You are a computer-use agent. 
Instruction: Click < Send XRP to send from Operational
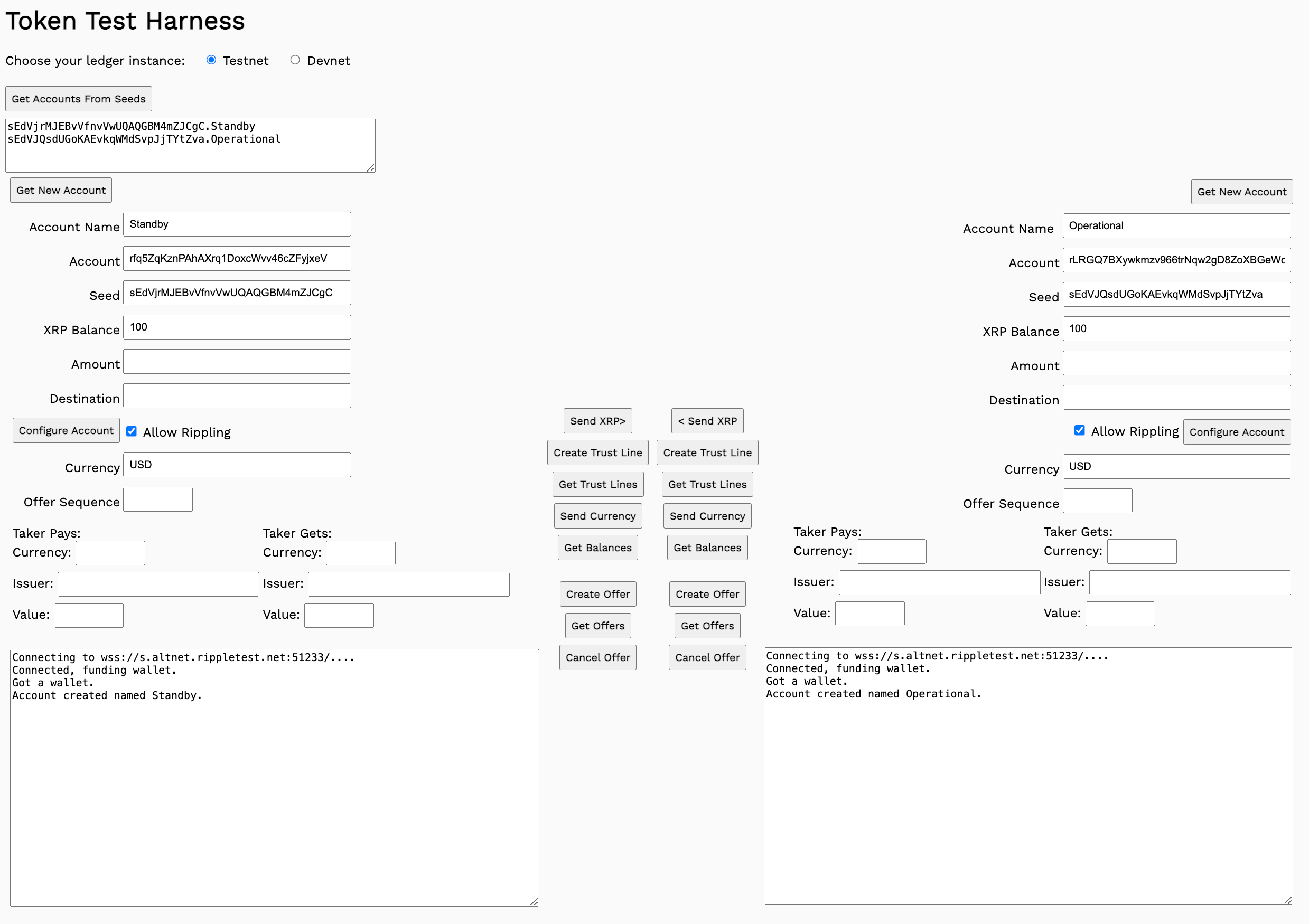point(707,421)
